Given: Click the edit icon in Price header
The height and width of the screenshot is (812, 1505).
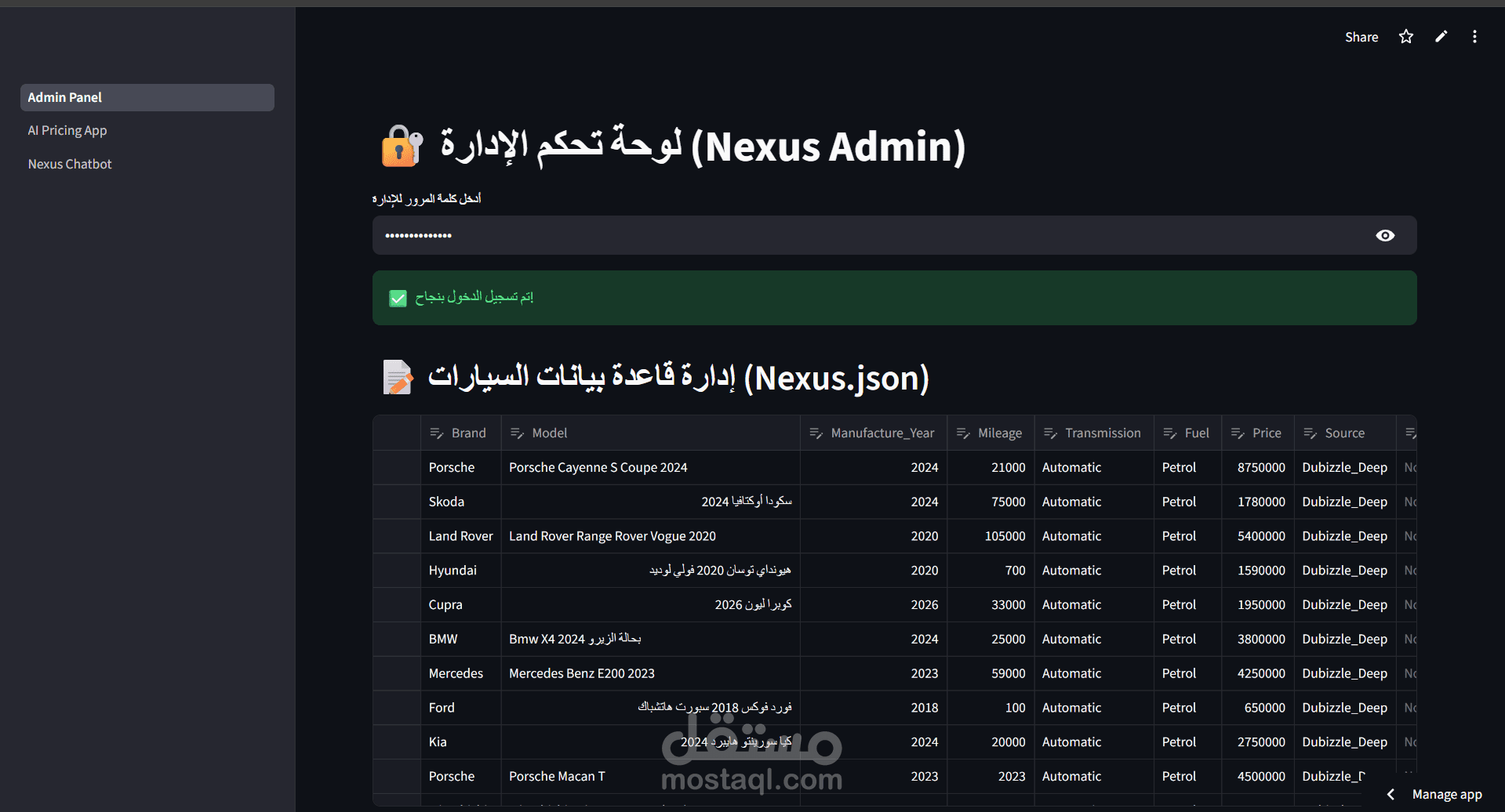Looking at the screenshot, I should point(1238,433).
